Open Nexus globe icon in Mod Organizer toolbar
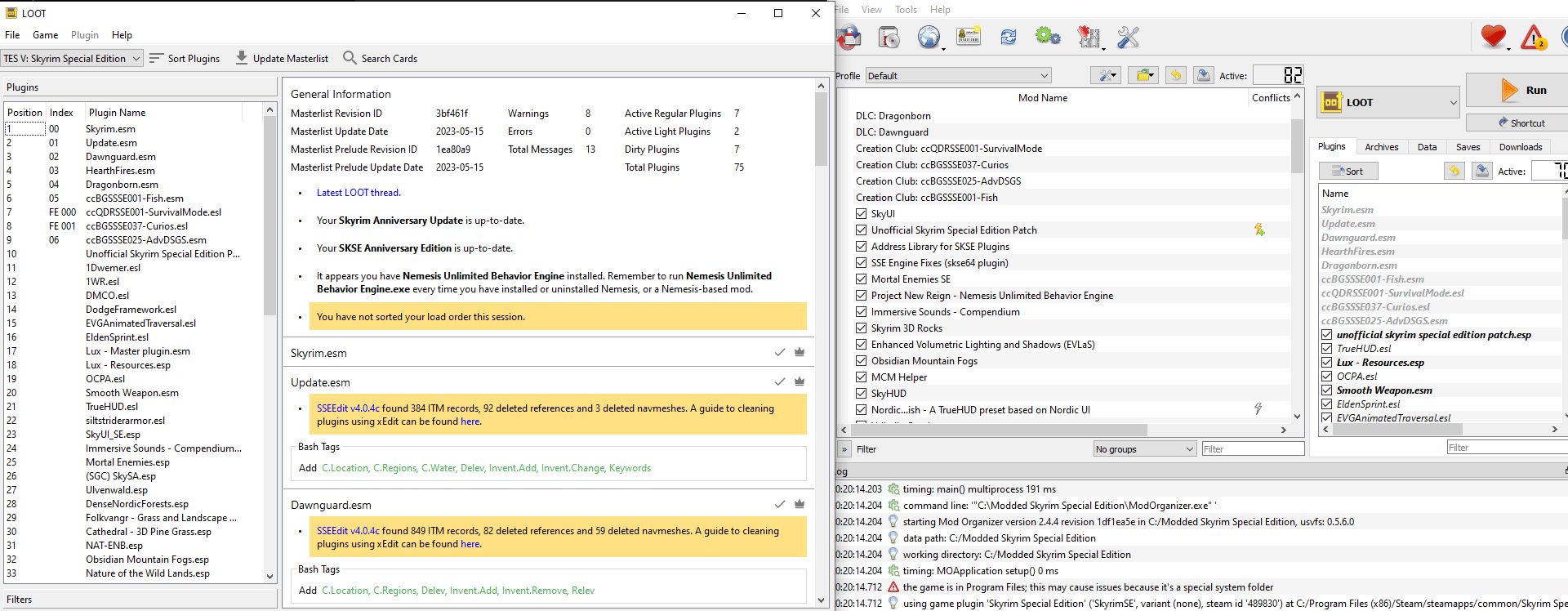 (928, 37)
